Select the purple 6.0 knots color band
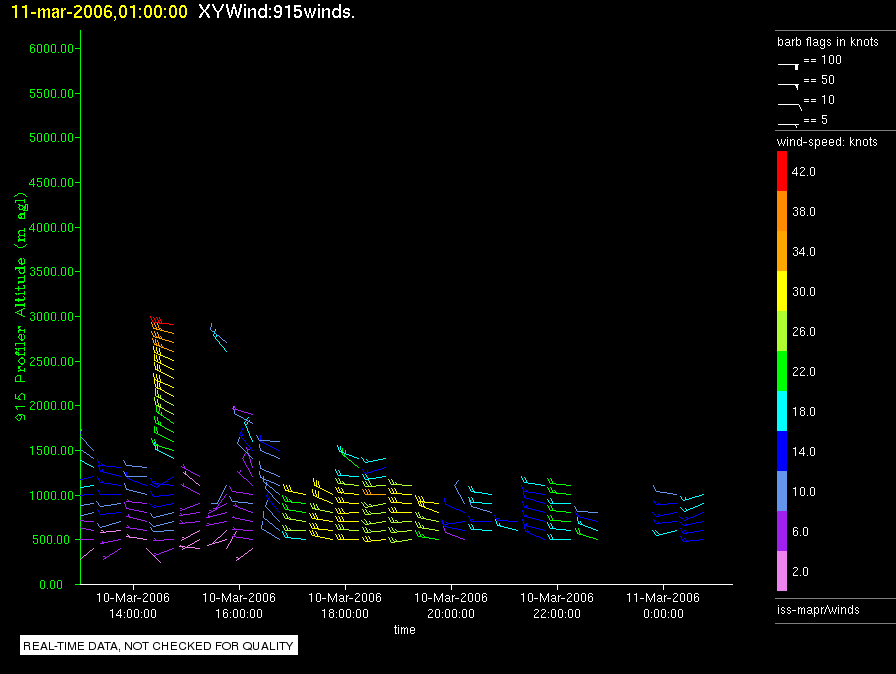Screen dimensions: 896x674 coord(782,532)
